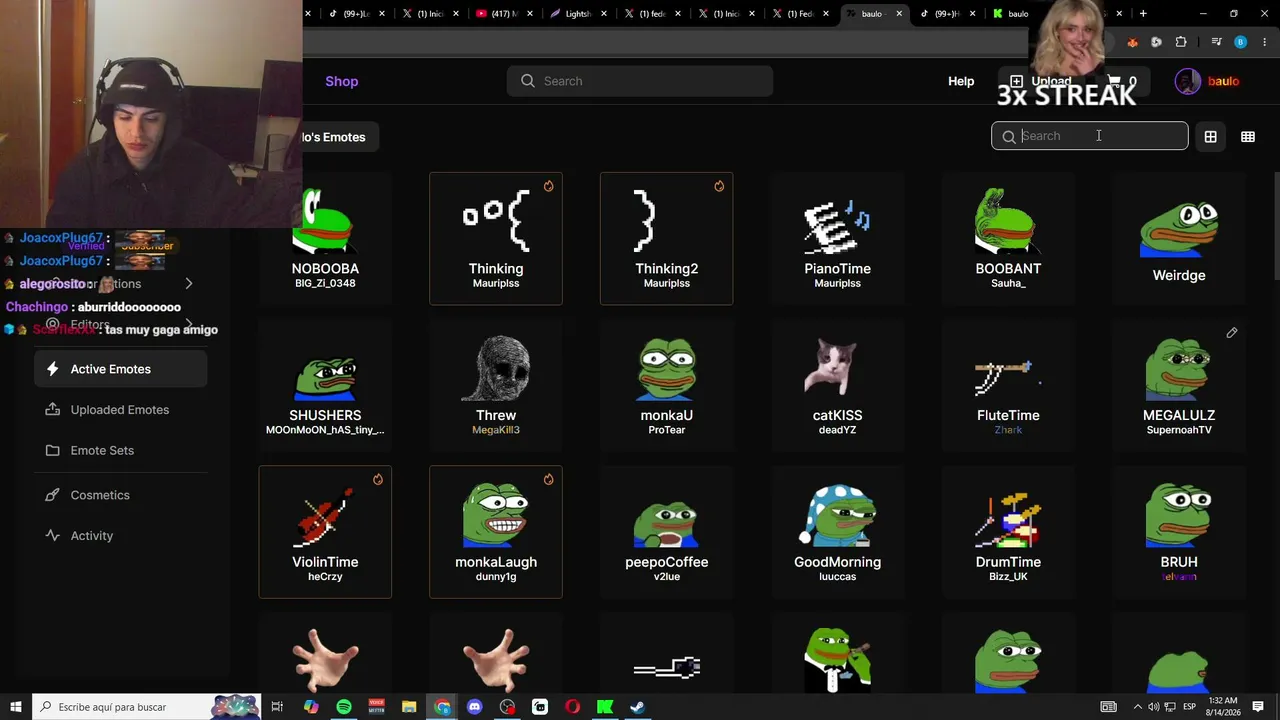
Task: Click the flame icon on ViolinTime emote
Action: click(x=377, y=480)
